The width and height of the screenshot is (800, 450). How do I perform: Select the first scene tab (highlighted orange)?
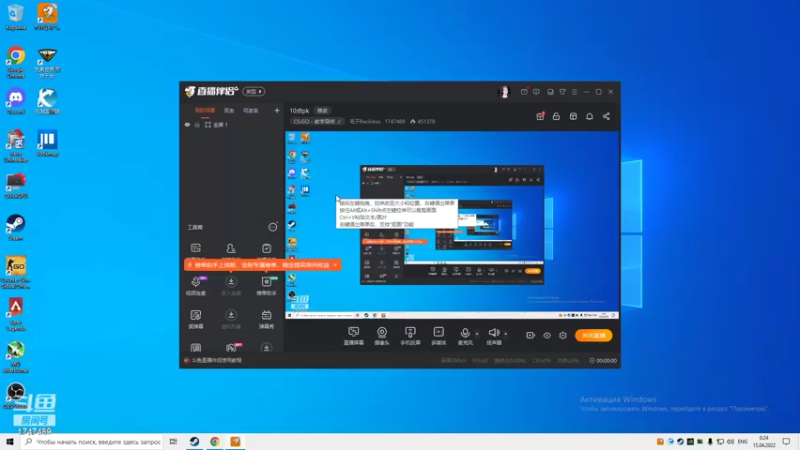point(205,110)
